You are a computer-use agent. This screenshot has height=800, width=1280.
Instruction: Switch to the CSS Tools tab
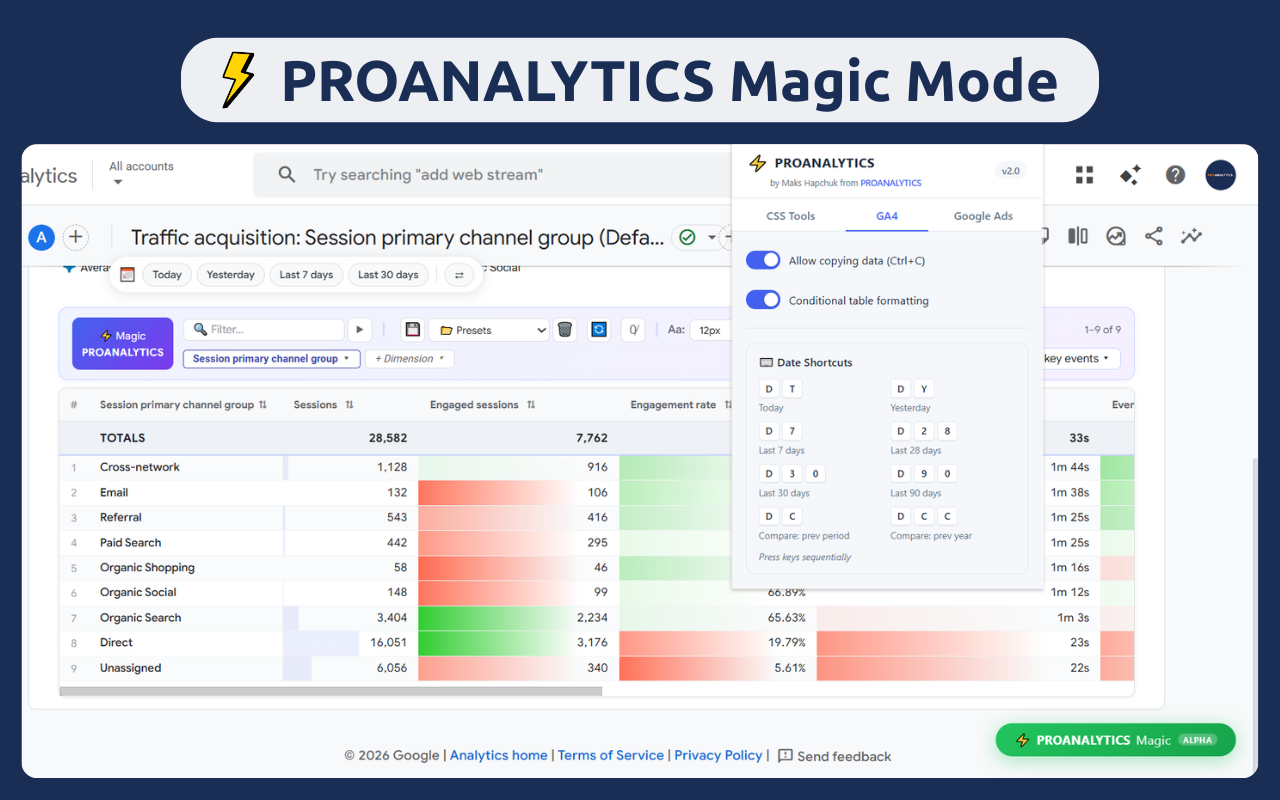pyautogui.click(x=790, y=216)
